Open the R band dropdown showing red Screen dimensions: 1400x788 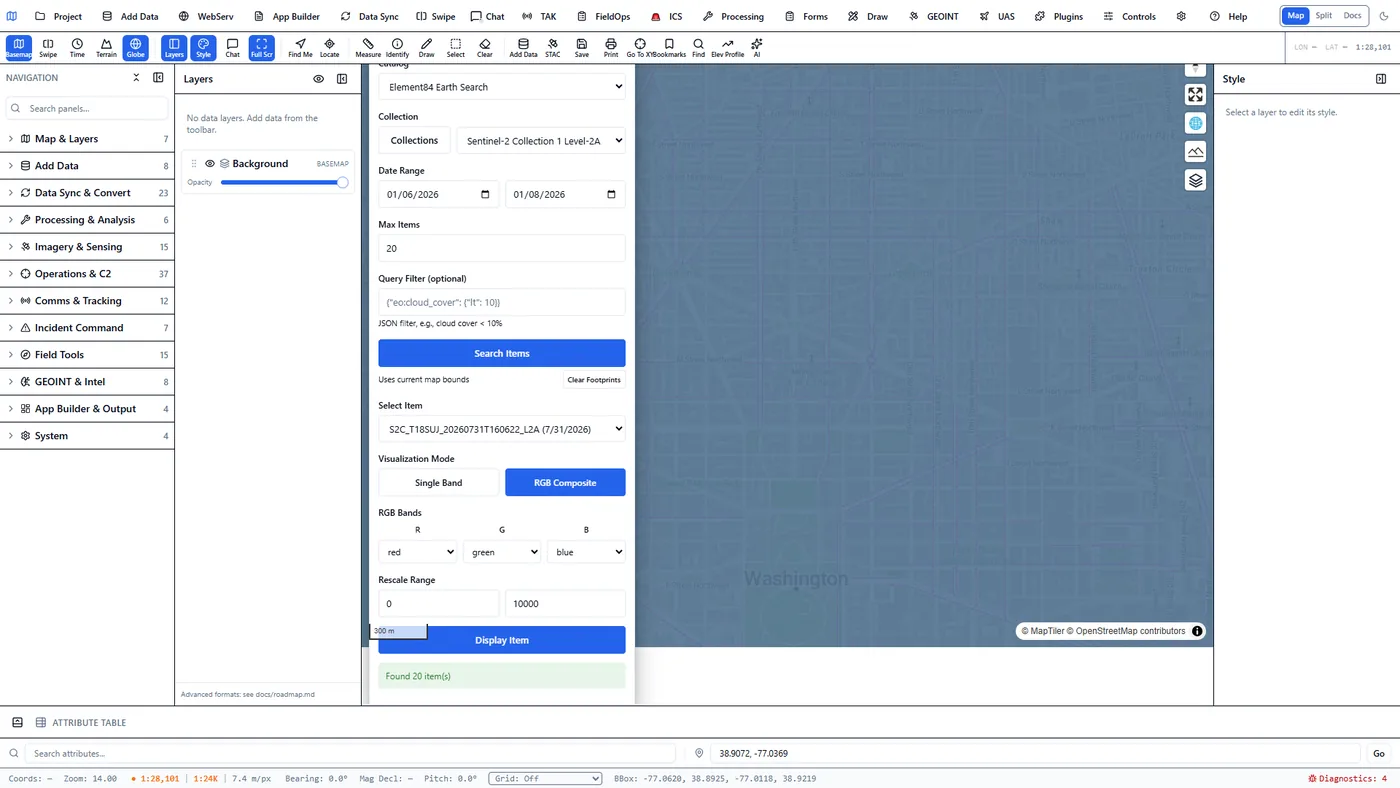pyautogui.click(x=418, y=552)
